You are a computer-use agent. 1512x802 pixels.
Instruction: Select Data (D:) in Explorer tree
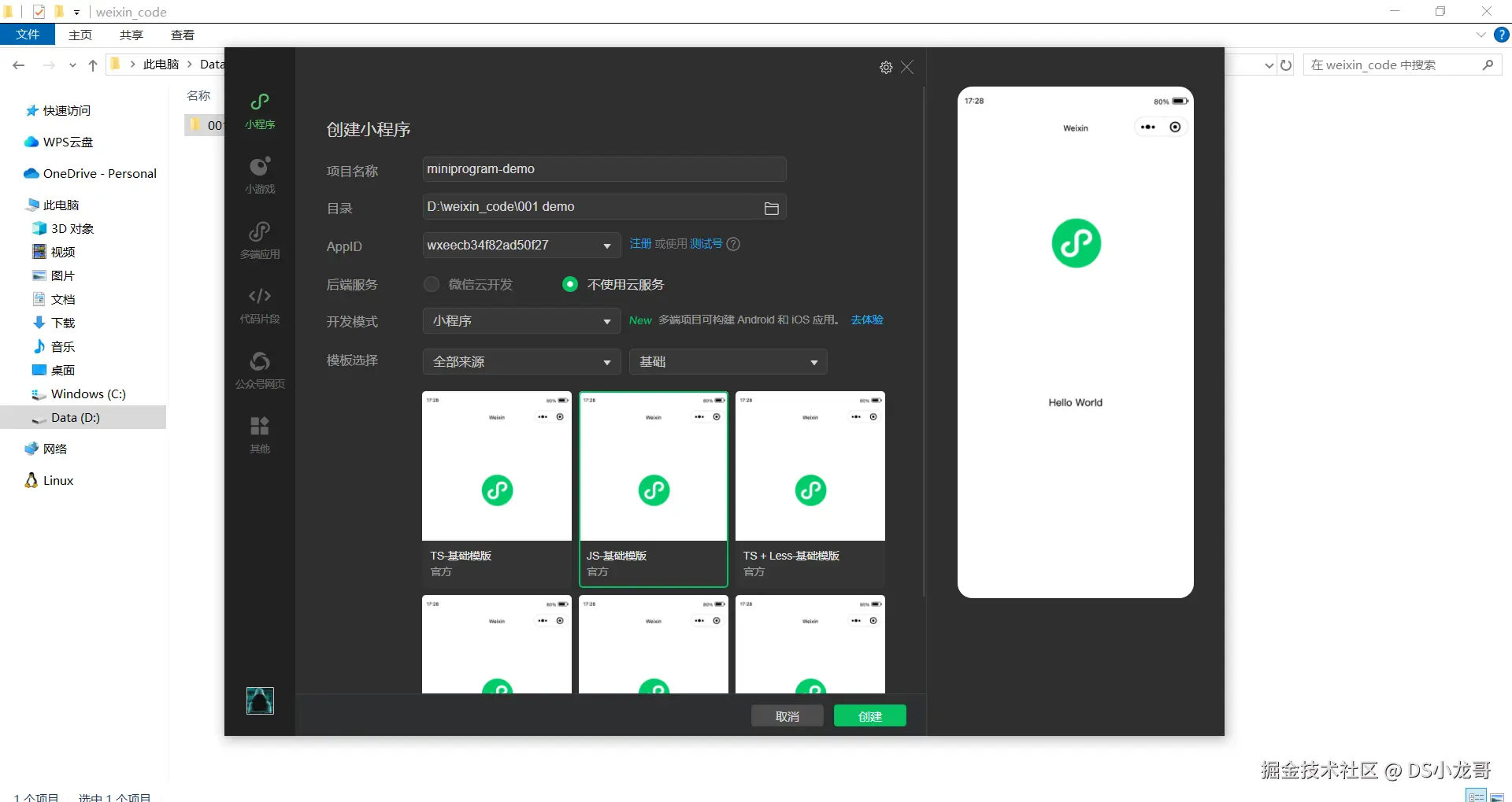point(83,418)
